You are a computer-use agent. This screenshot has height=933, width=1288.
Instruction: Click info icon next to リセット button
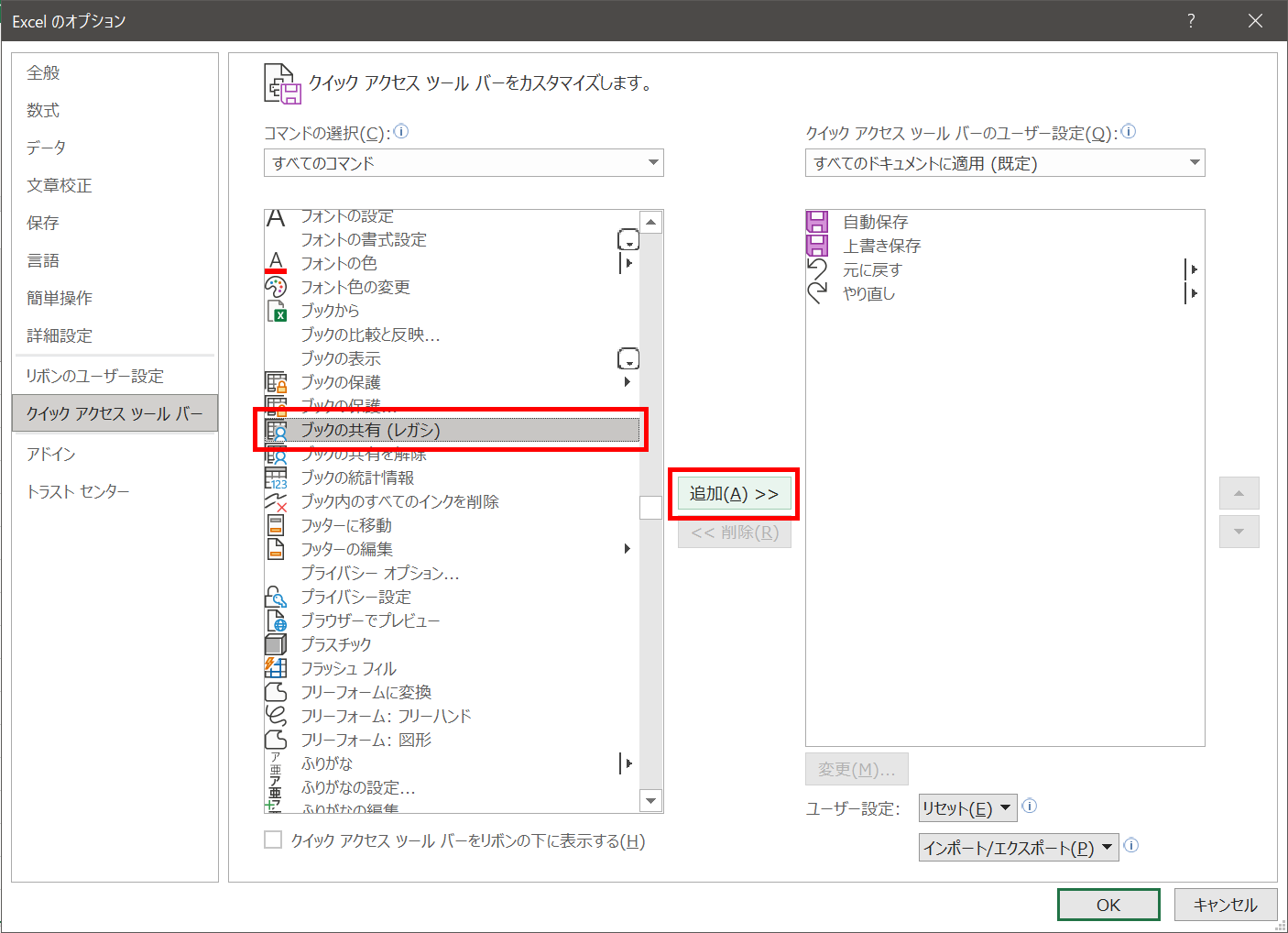pos(1029,807)
